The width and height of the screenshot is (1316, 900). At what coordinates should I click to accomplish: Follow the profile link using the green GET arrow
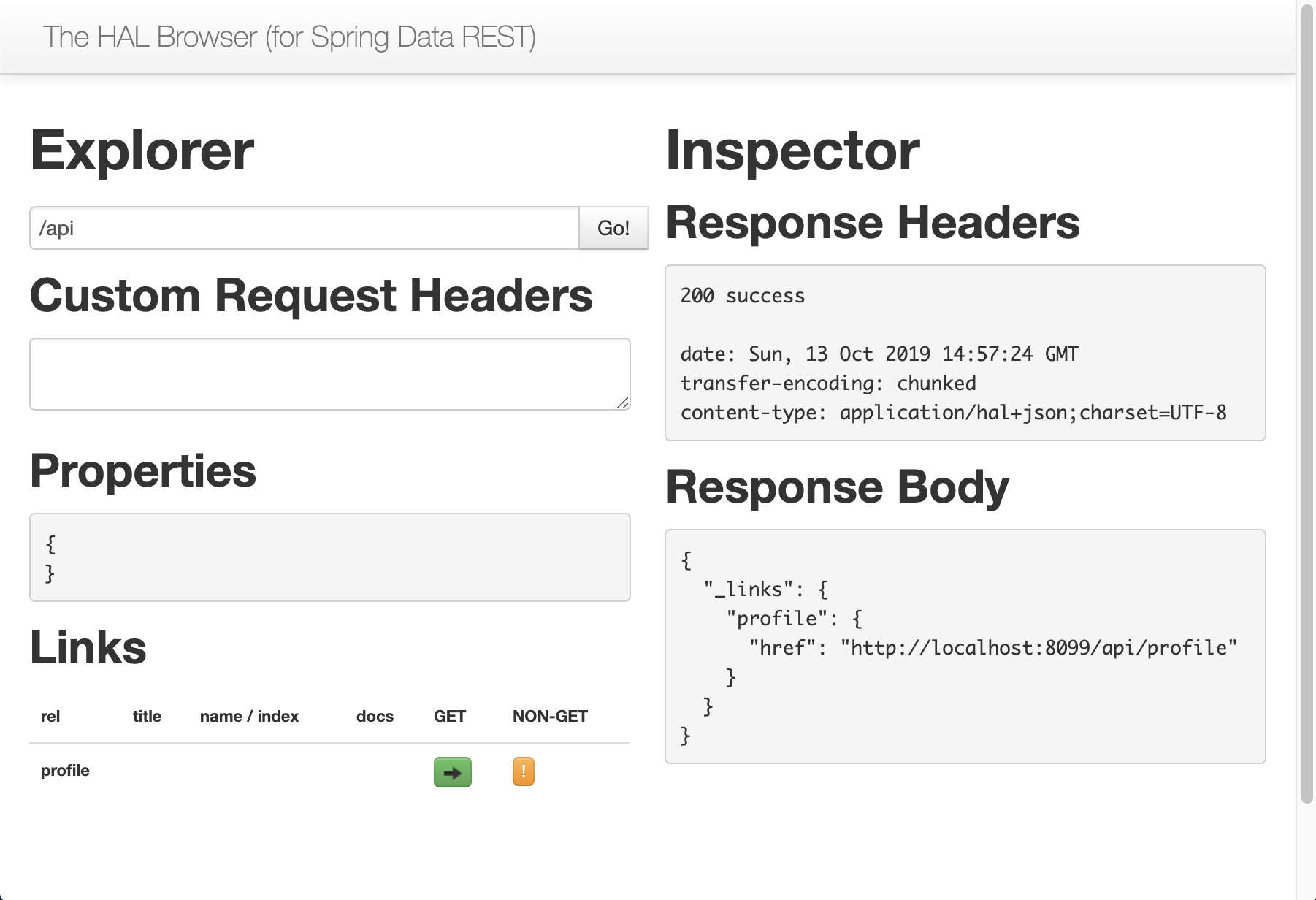tap(451, 772)
